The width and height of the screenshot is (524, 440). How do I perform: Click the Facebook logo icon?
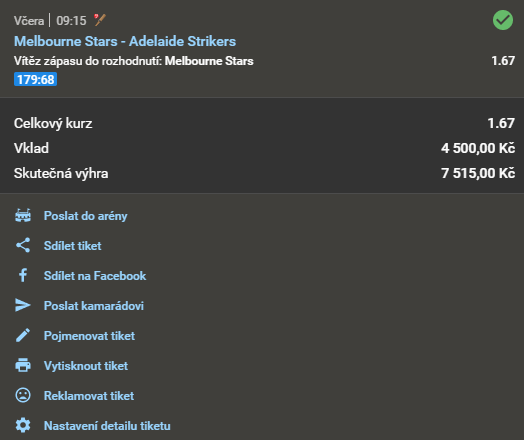point(23,275)
